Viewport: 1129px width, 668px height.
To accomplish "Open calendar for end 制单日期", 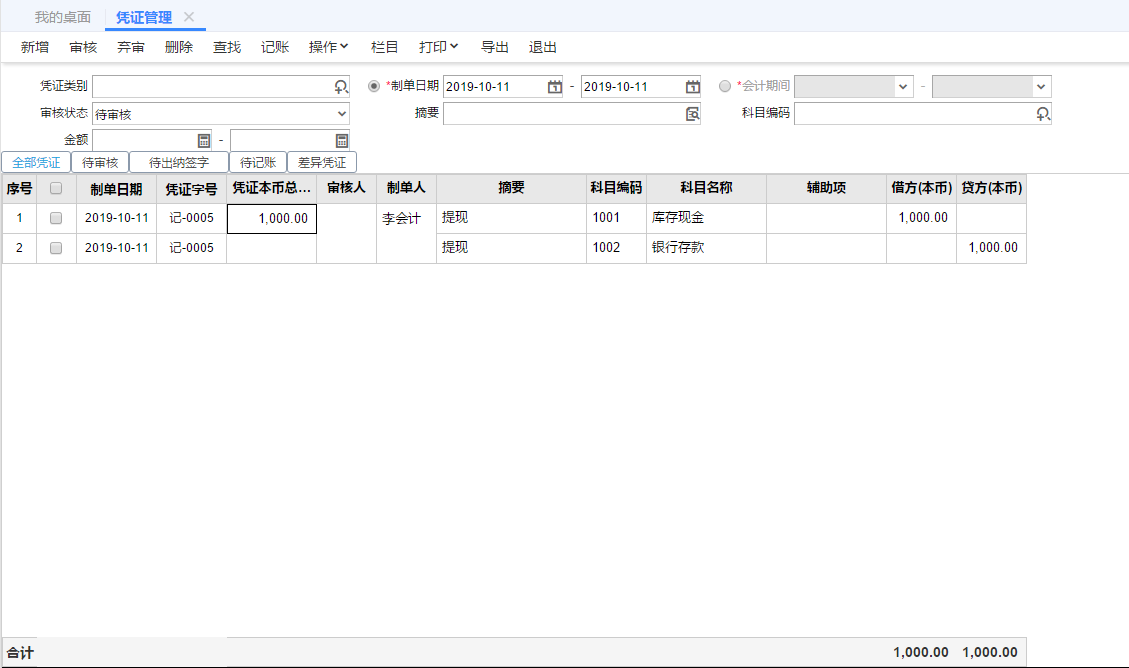I will [x=692, y=87].
